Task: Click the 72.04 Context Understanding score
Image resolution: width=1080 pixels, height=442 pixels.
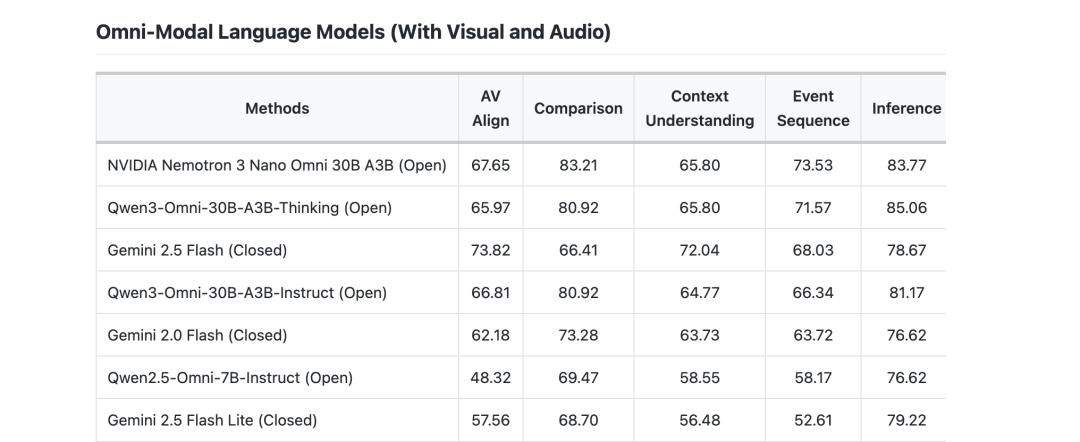Action: click(699, 250)
